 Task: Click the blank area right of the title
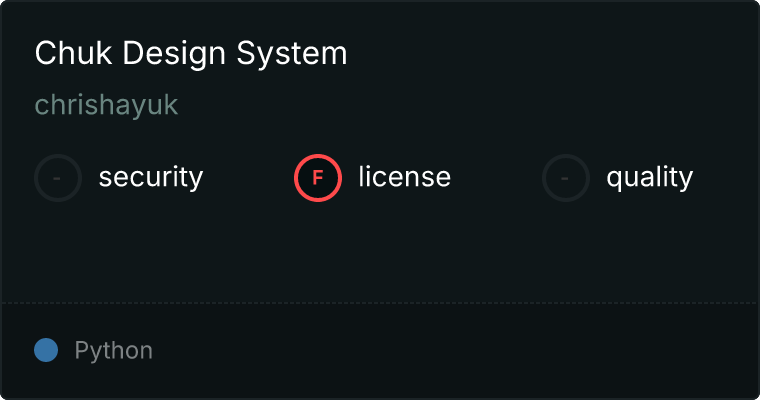pyautogui.click(x=550, y=54)
